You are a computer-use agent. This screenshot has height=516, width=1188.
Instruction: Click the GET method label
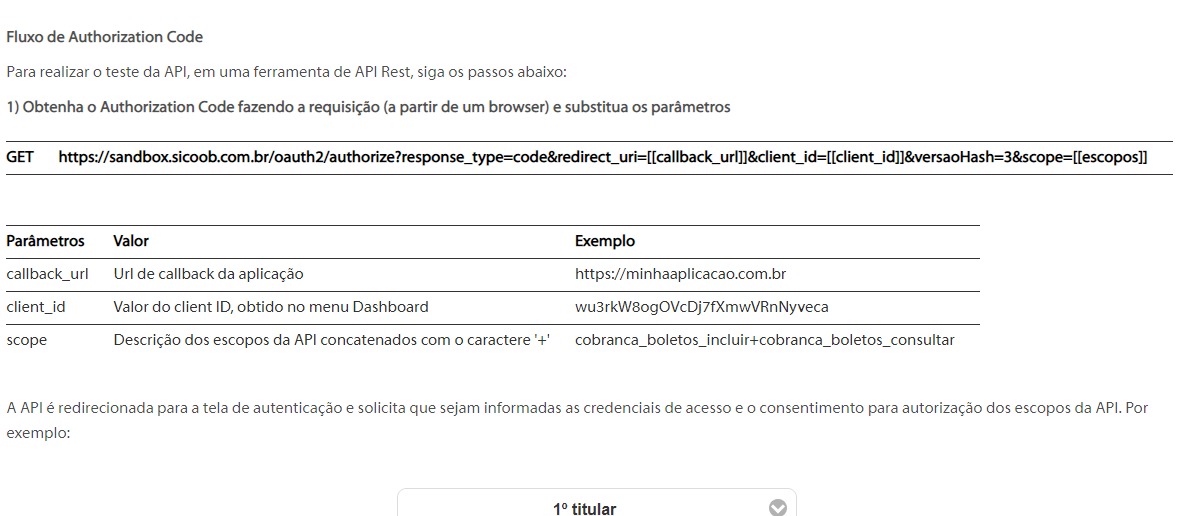pyautogui.click(x=20, y=158)
